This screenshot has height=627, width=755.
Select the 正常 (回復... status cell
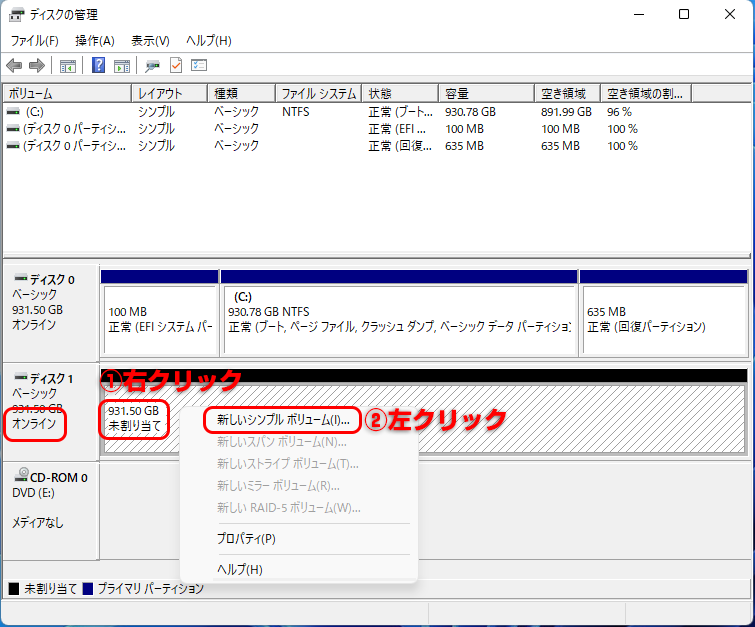pos(400,146)
